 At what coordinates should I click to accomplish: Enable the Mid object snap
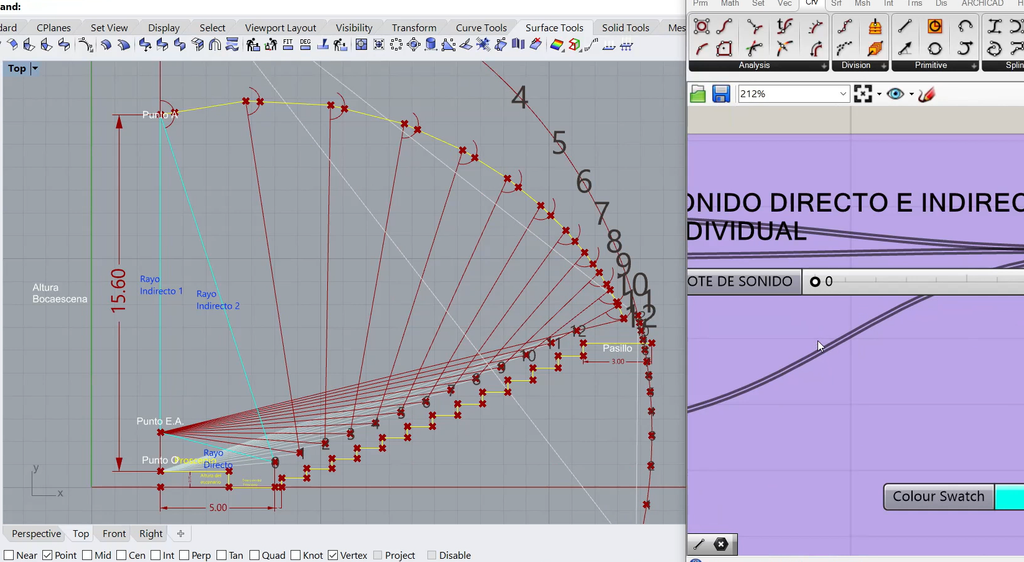click(87, 555)
